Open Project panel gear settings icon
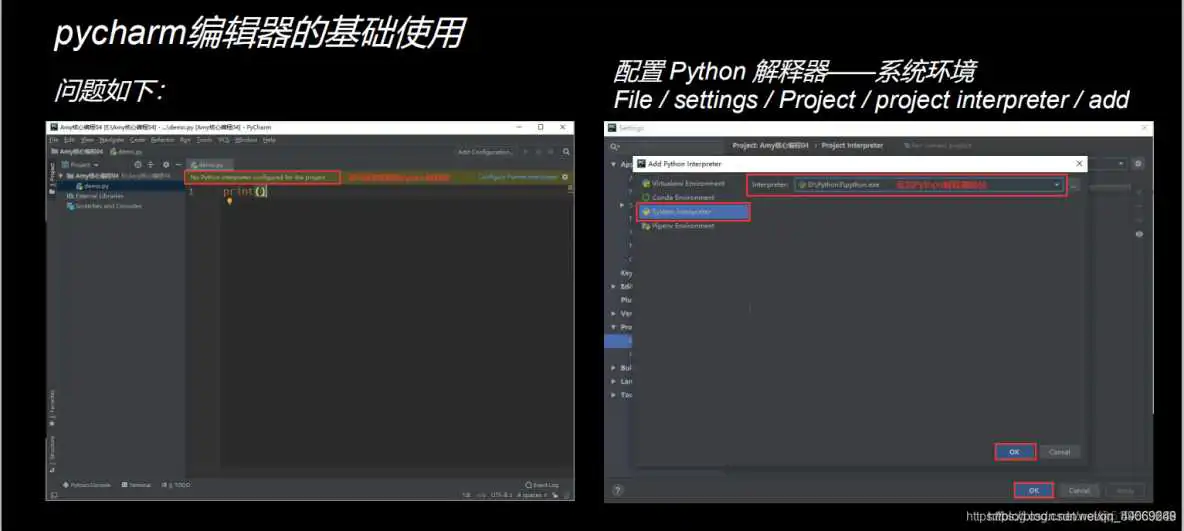Screen dimensions: 1184x531 tap(166, 165)
